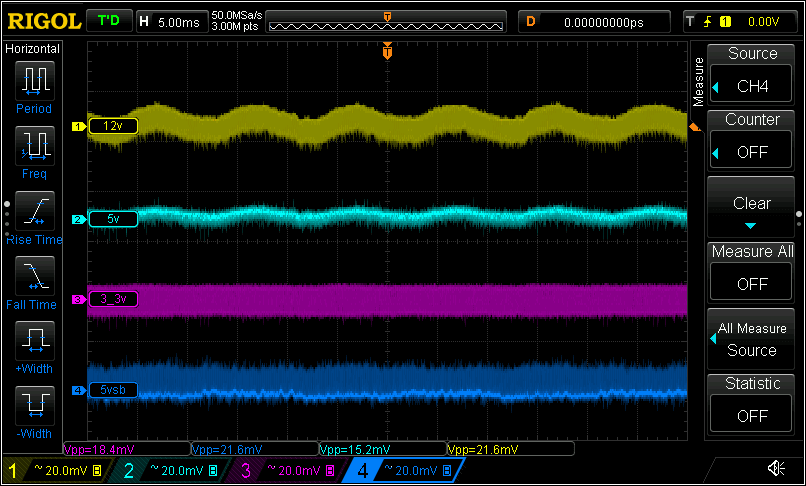The image size is (806, 486).
Task: Click the 12v channel label
Action: 113,126
